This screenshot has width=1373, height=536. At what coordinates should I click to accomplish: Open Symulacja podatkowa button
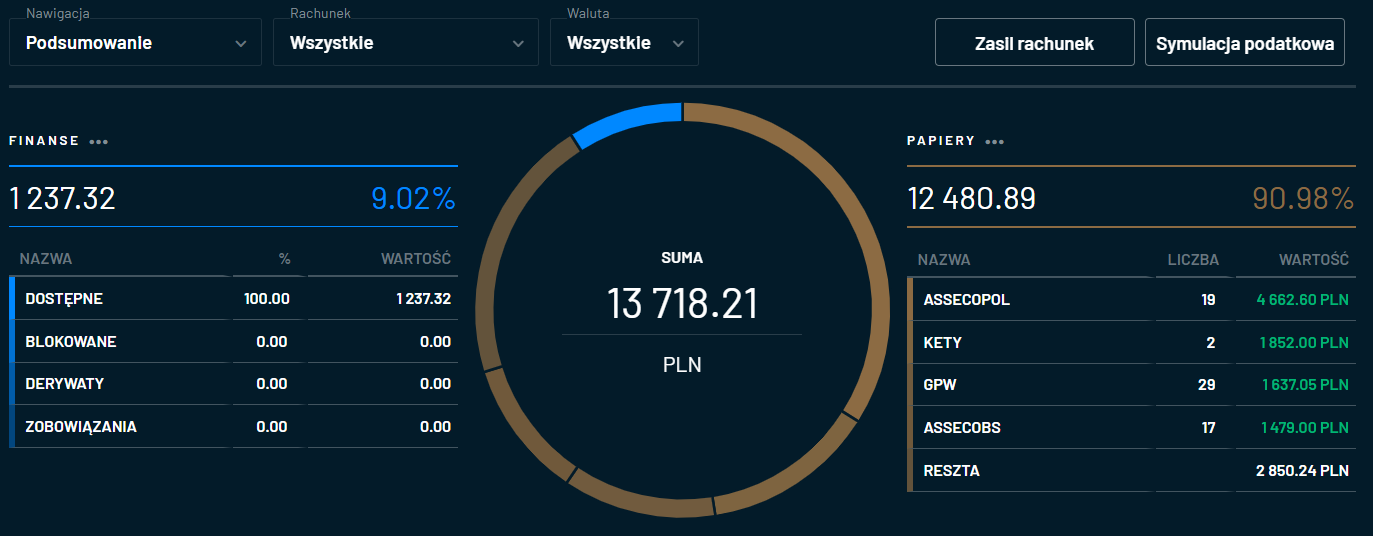point(1244,43)
